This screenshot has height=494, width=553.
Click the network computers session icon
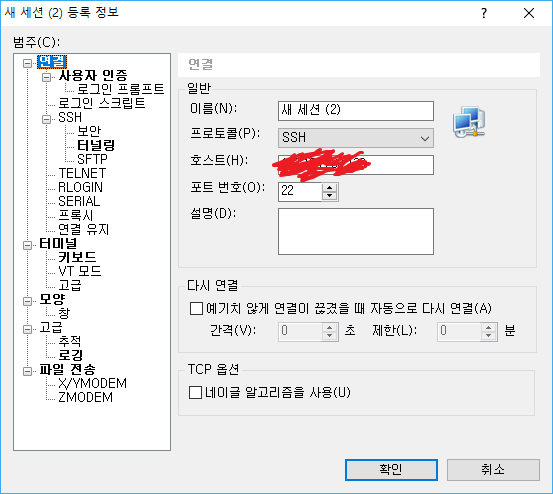coord(469,122)
